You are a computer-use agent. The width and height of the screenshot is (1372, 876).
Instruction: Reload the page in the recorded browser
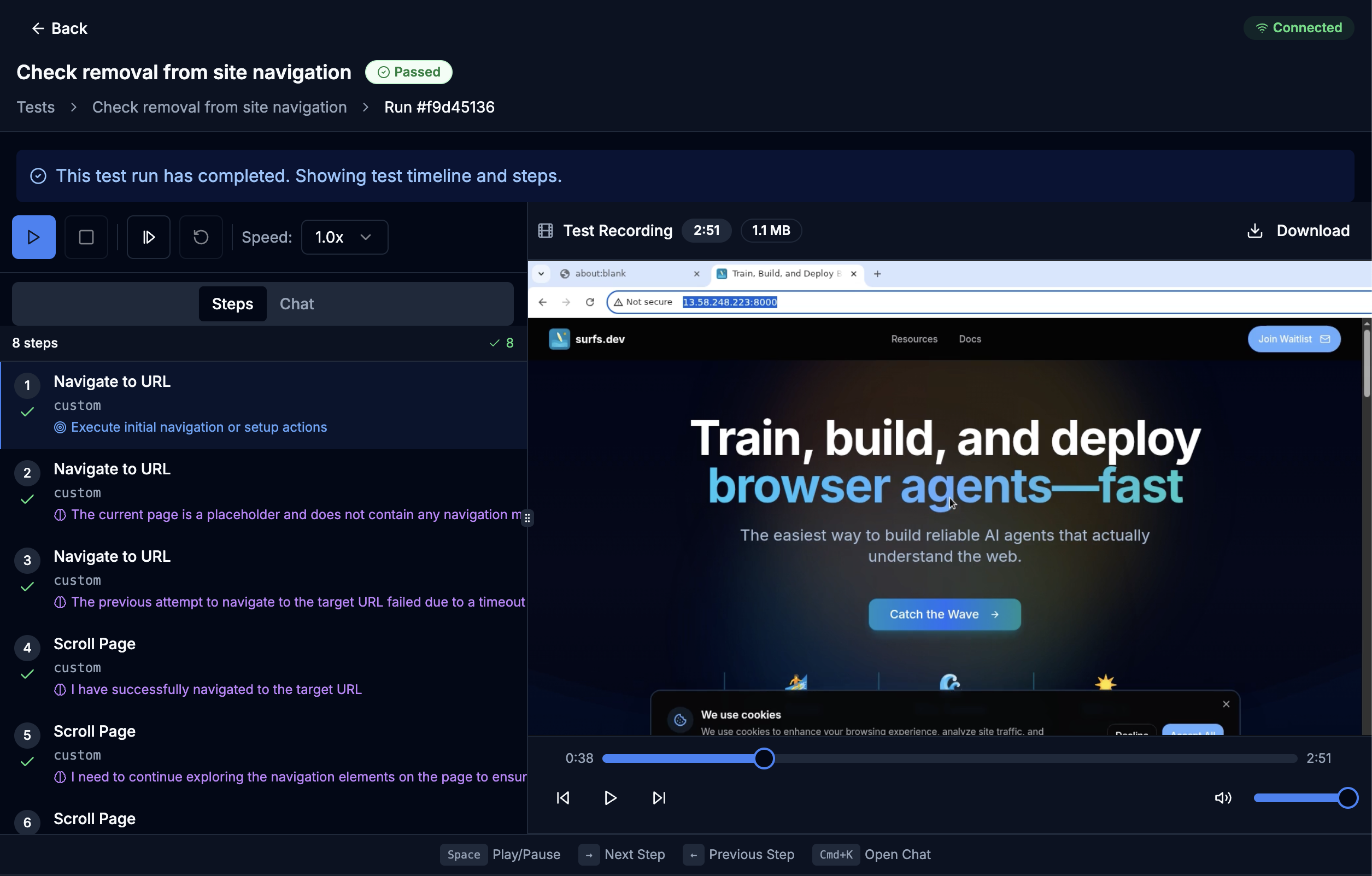[x=590, y=302]
